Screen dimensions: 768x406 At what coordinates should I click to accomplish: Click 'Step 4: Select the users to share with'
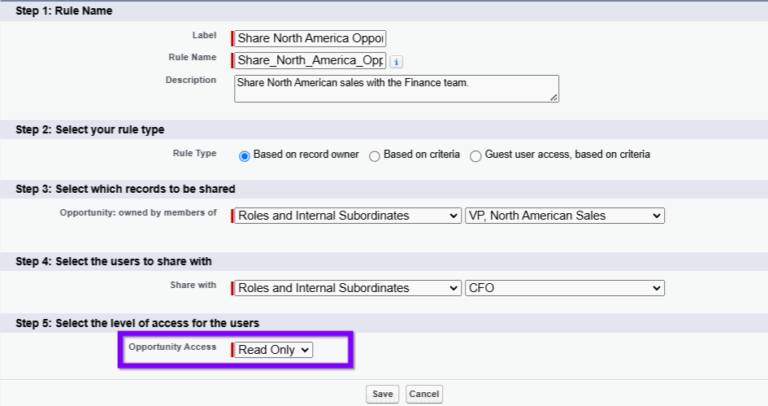tap(114, 262)
